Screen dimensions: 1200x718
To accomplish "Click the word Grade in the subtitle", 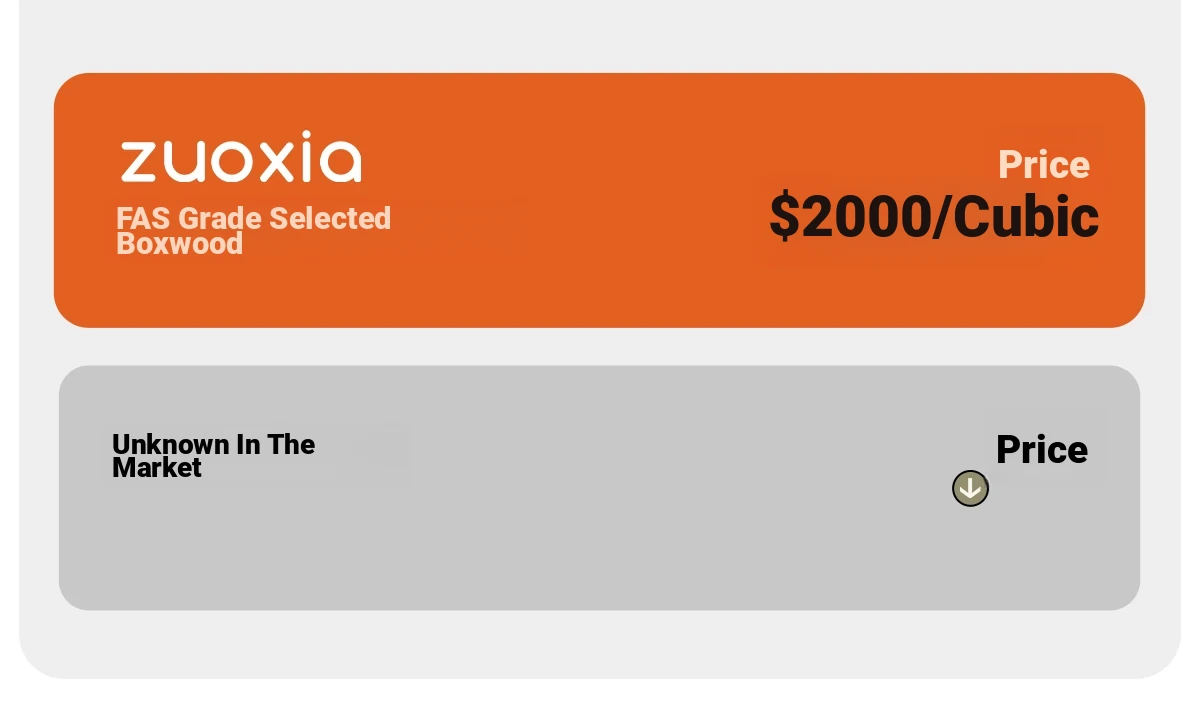I will coord(220,218).
